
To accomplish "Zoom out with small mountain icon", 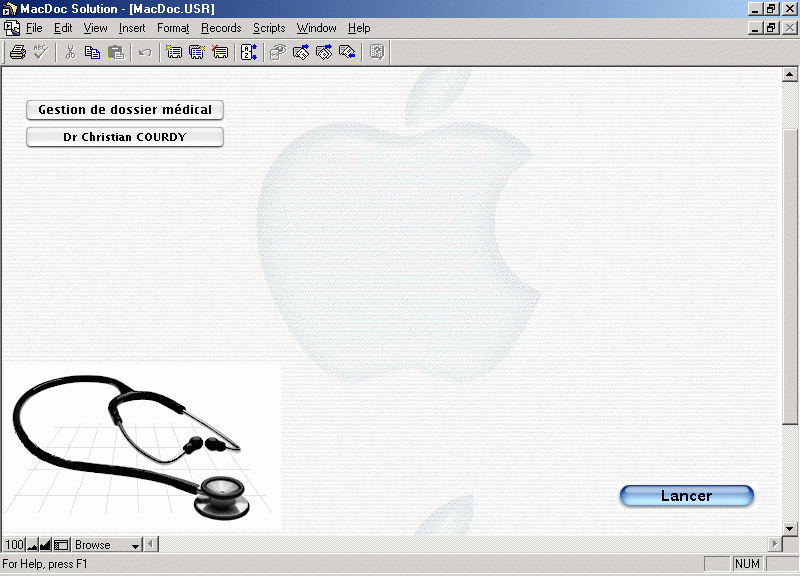I will coord(32,545).
